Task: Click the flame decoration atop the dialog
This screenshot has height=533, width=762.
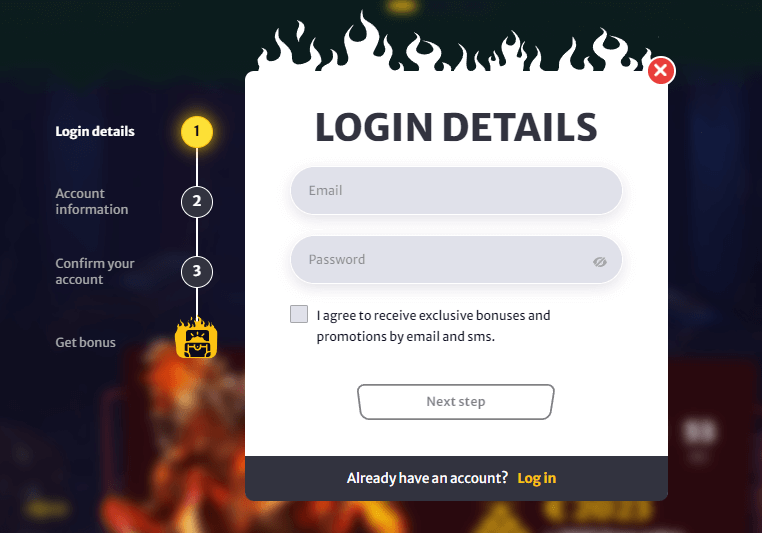Action: (456, 44)
